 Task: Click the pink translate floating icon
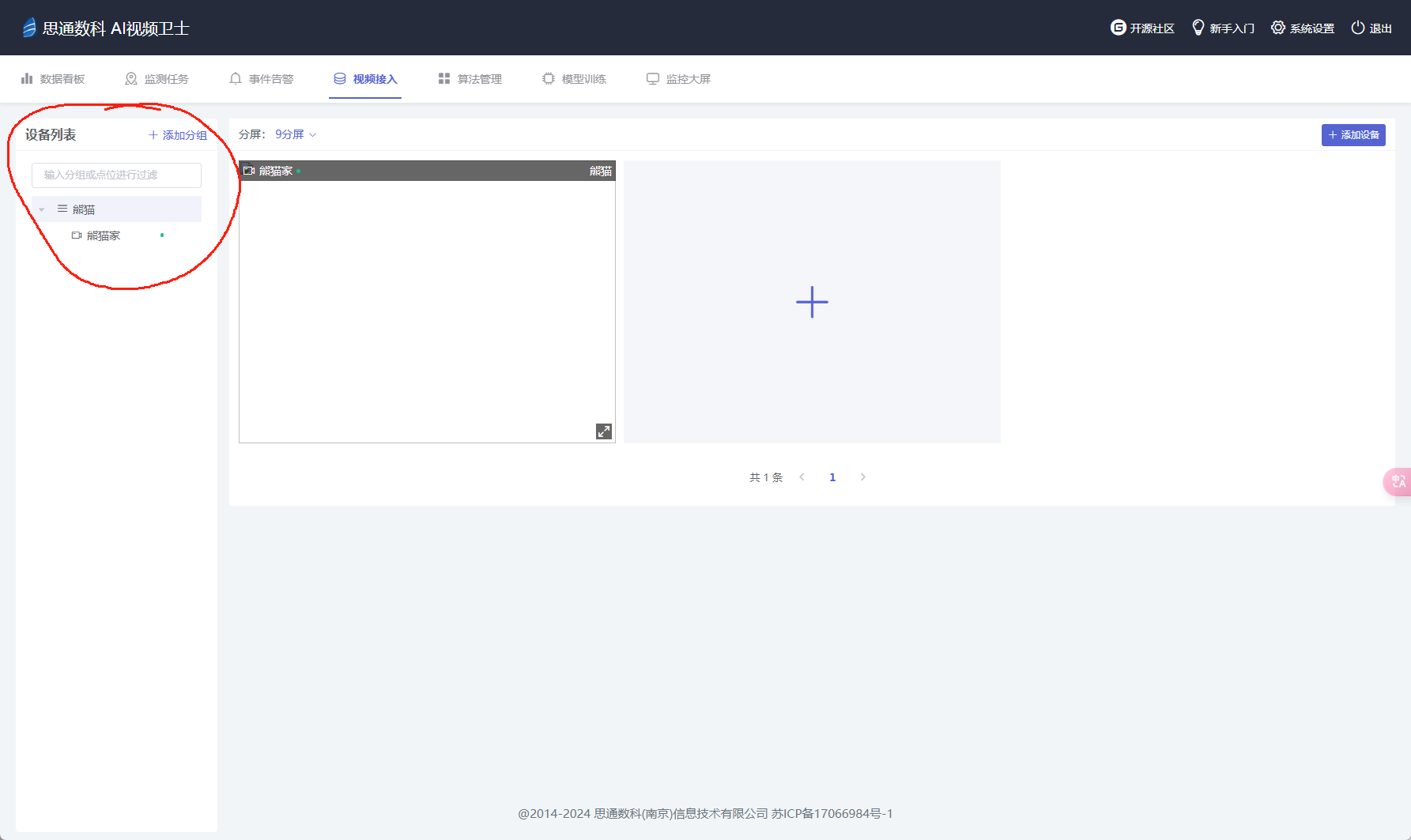tap(1398, 481)
